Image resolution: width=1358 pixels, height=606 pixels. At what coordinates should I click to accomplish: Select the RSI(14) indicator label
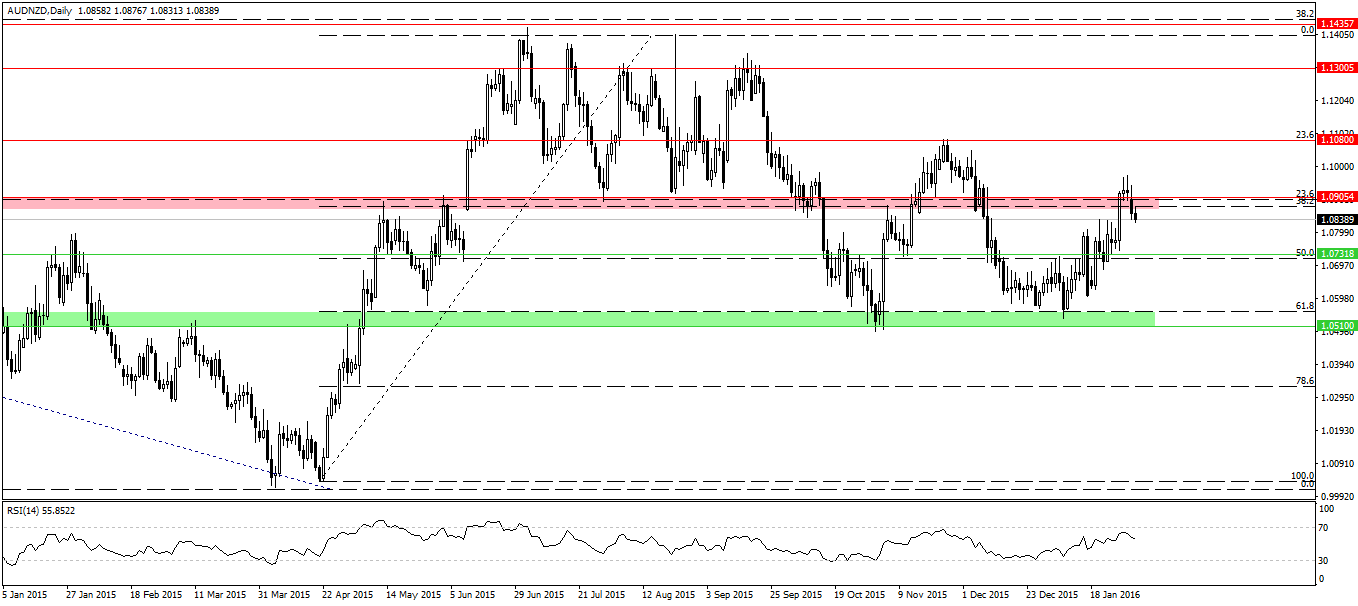click(40, 510)
